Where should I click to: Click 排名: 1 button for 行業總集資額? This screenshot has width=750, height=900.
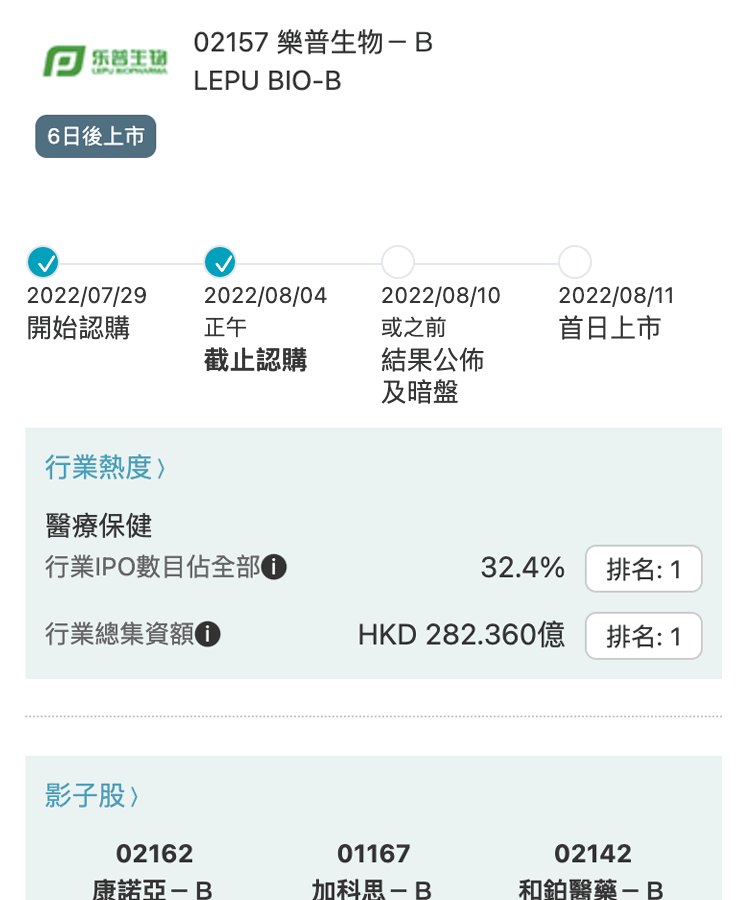(x=643, y=636)
